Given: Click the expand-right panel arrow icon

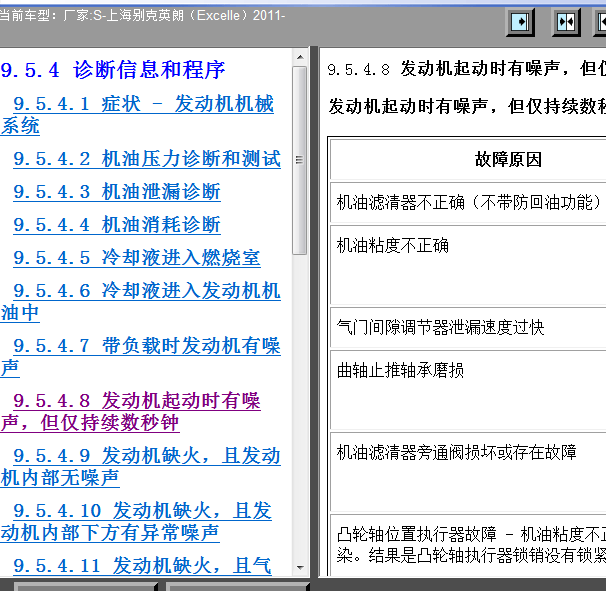Looking at the screenshot, I should click(x=520, y=22).
